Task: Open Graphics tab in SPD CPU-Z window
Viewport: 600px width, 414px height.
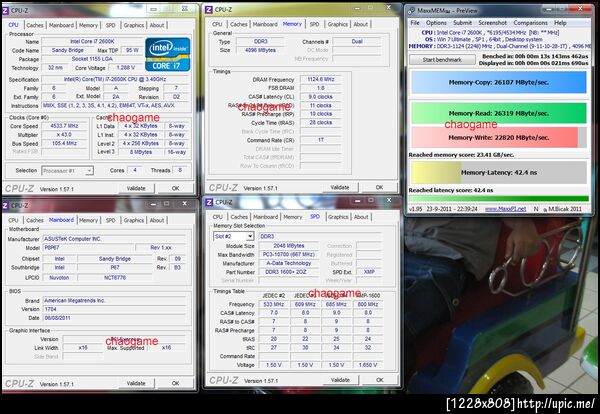Action: pyautogui.click(x=338, y=217)
